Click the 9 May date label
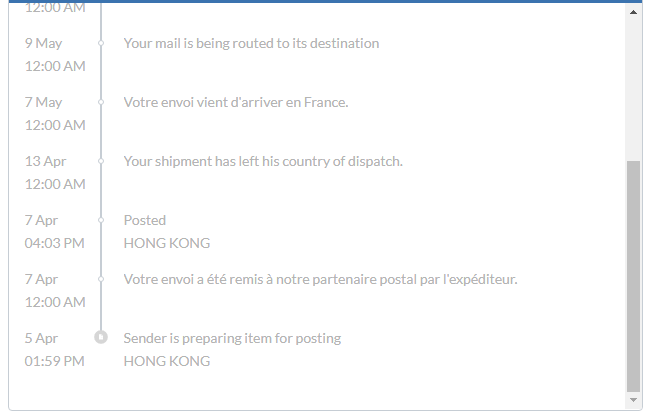Viewport: 652px width, 417px height. click(43, 44)
